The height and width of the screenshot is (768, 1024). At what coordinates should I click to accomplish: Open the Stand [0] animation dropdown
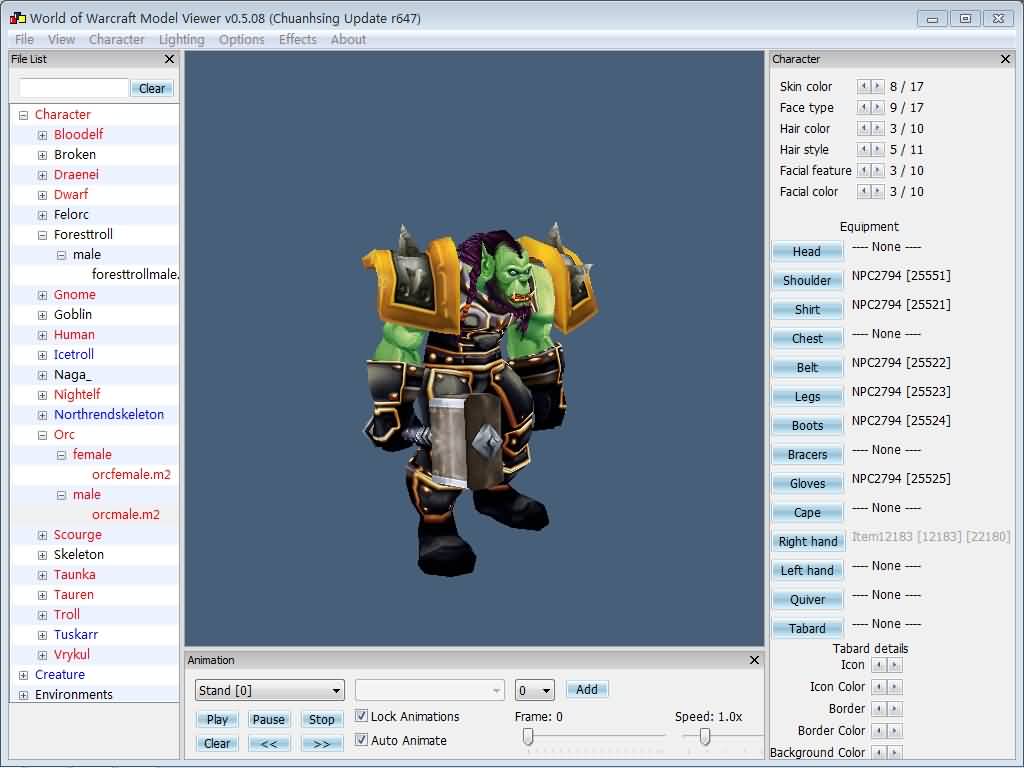click(x=270, y=690)
